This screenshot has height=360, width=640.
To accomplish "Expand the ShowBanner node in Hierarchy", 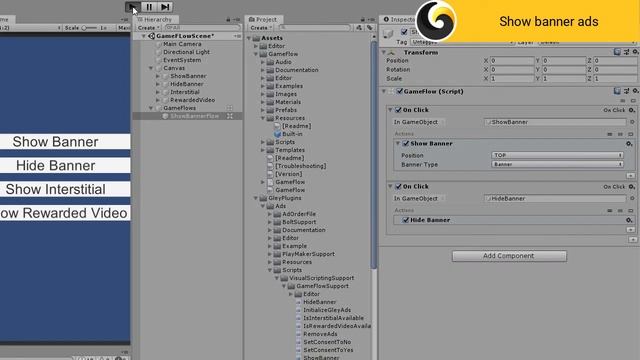I will click(158, 76).
